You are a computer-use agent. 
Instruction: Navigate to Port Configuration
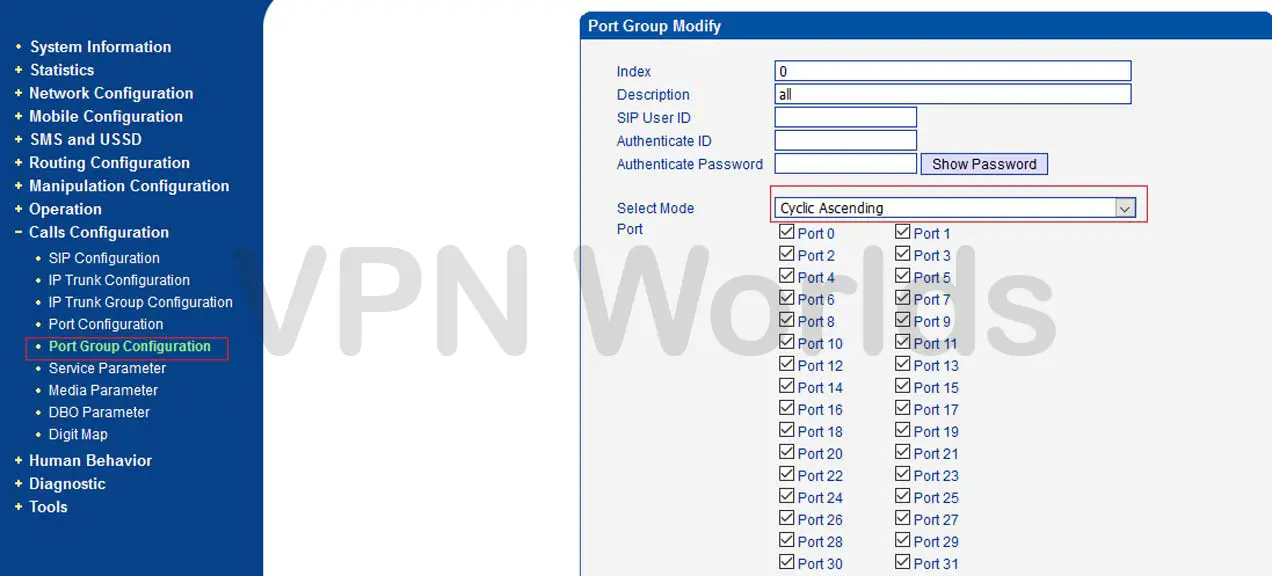[105, 324]
